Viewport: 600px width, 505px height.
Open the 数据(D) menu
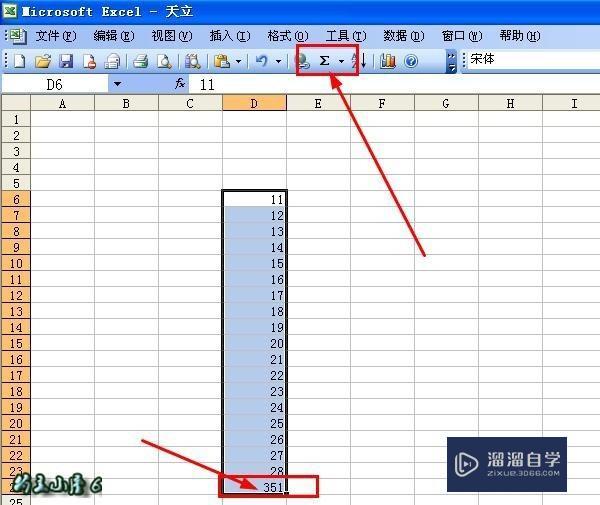(404, 36)
